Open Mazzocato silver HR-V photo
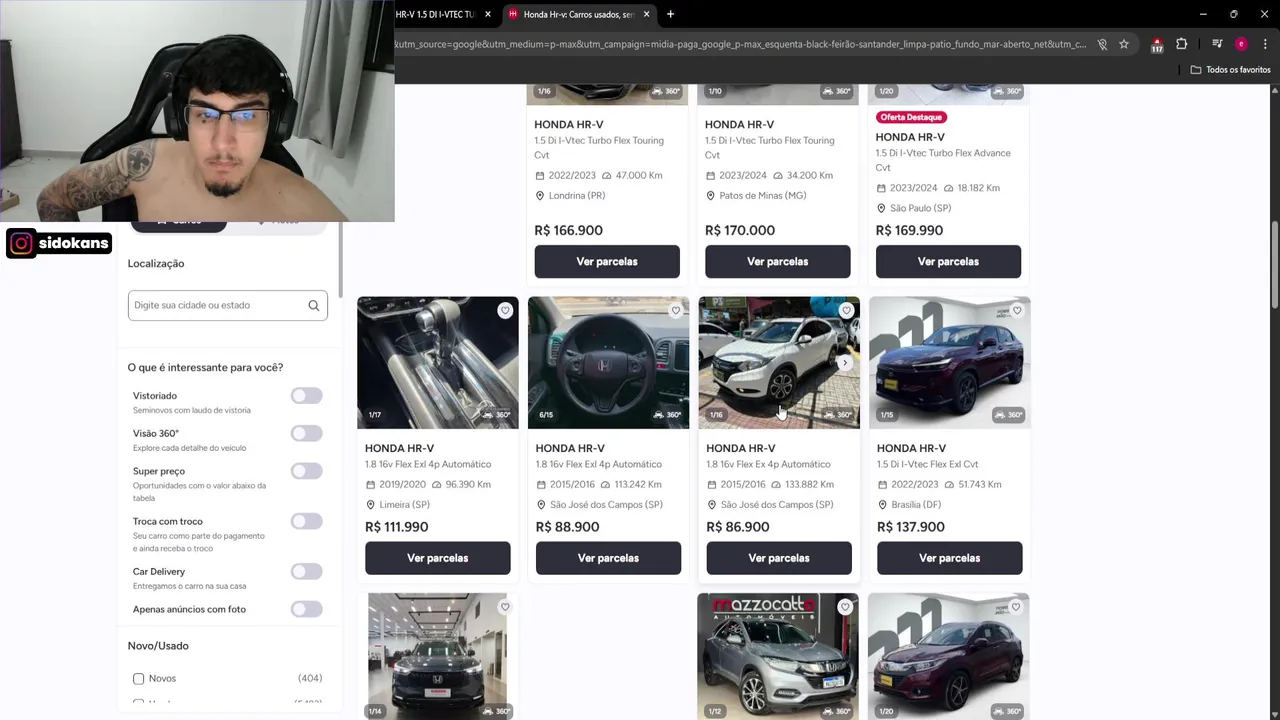Viewport: 1280px width, 720px height. pos(778,656)
